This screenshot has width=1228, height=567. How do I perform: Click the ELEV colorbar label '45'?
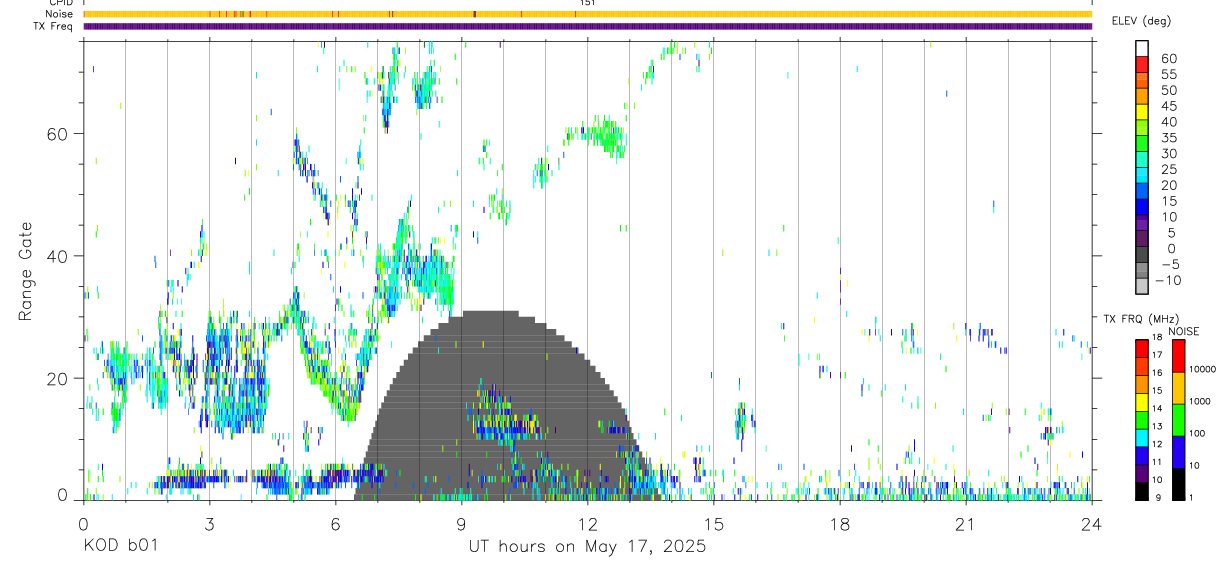point(1169,106)
